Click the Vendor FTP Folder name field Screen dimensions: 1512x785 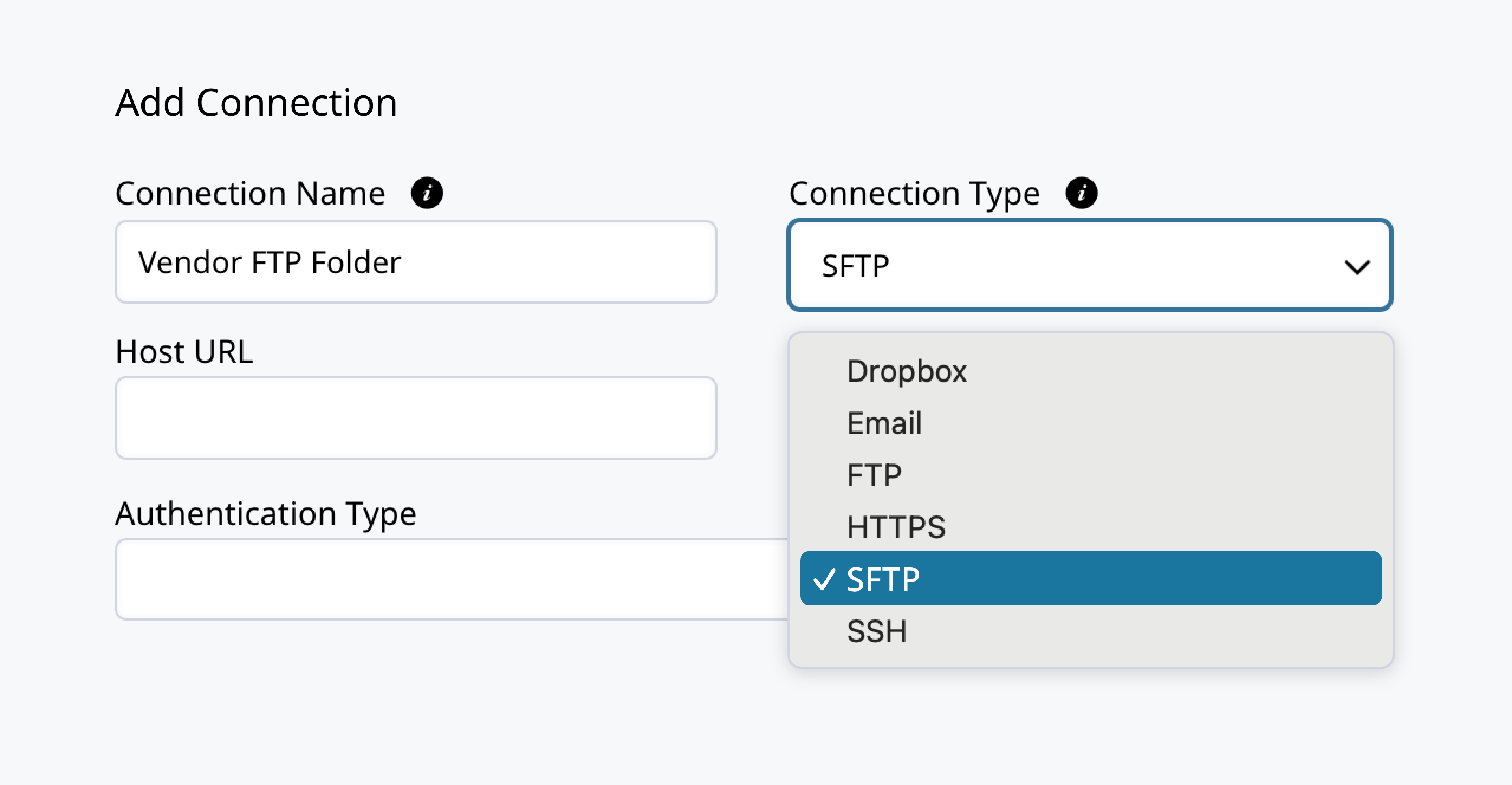pos(416,262)
